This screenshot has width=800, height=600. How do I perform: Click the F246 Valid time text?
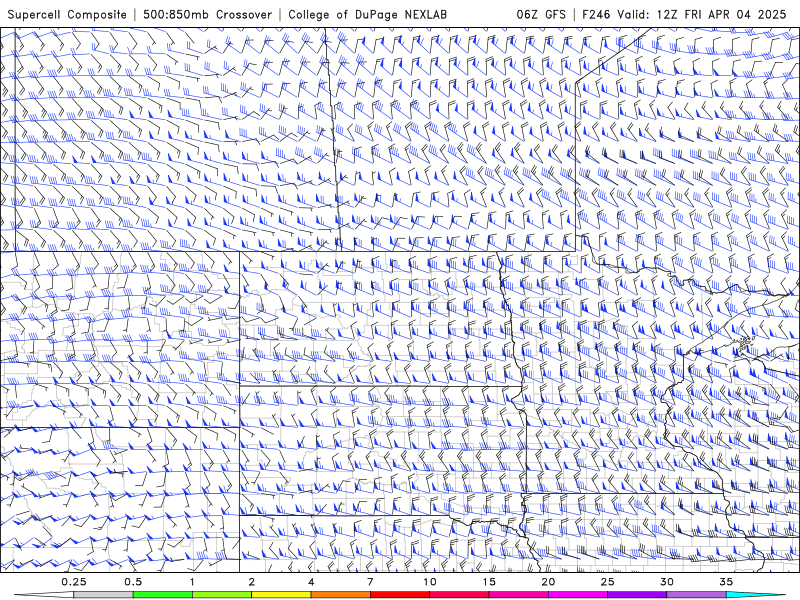(x=684, y=14)
